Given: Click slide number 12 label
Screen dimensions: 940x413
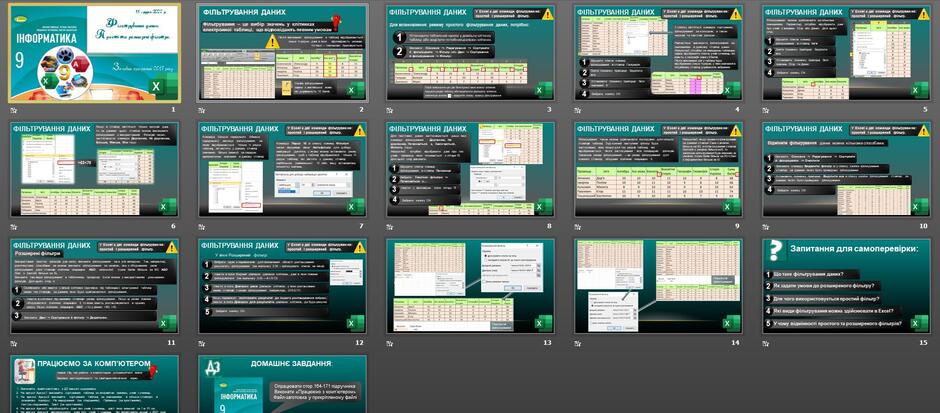Looking at the screenshot, I should 360,342.
